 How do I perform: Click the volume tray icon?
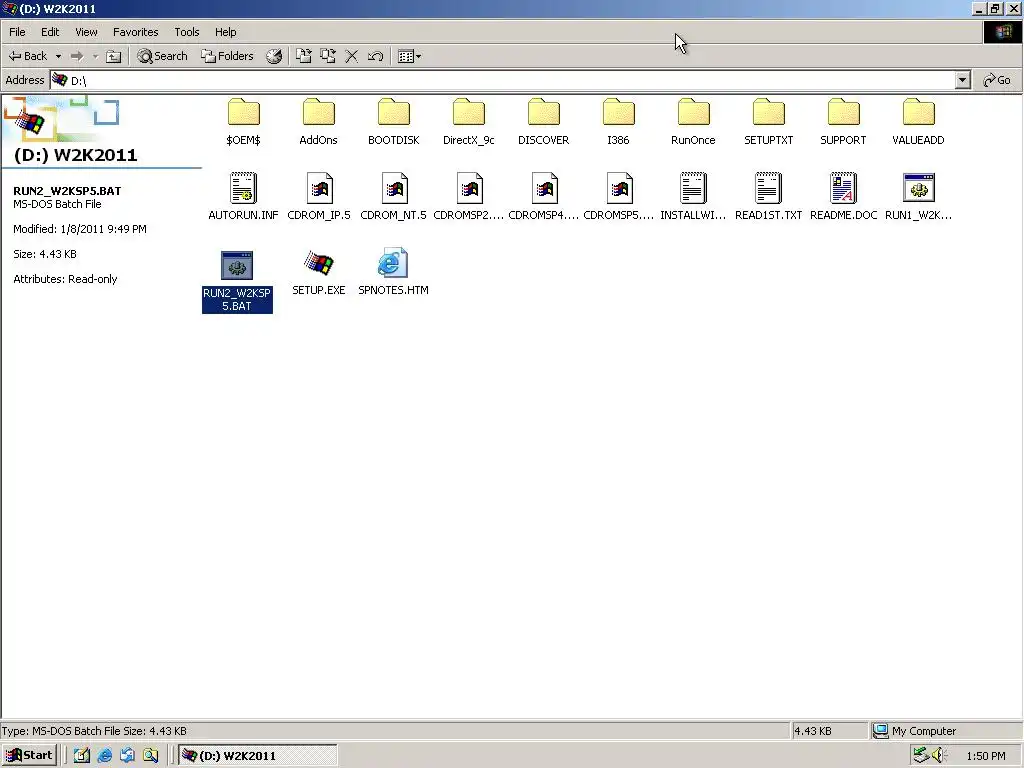(939, 756)
